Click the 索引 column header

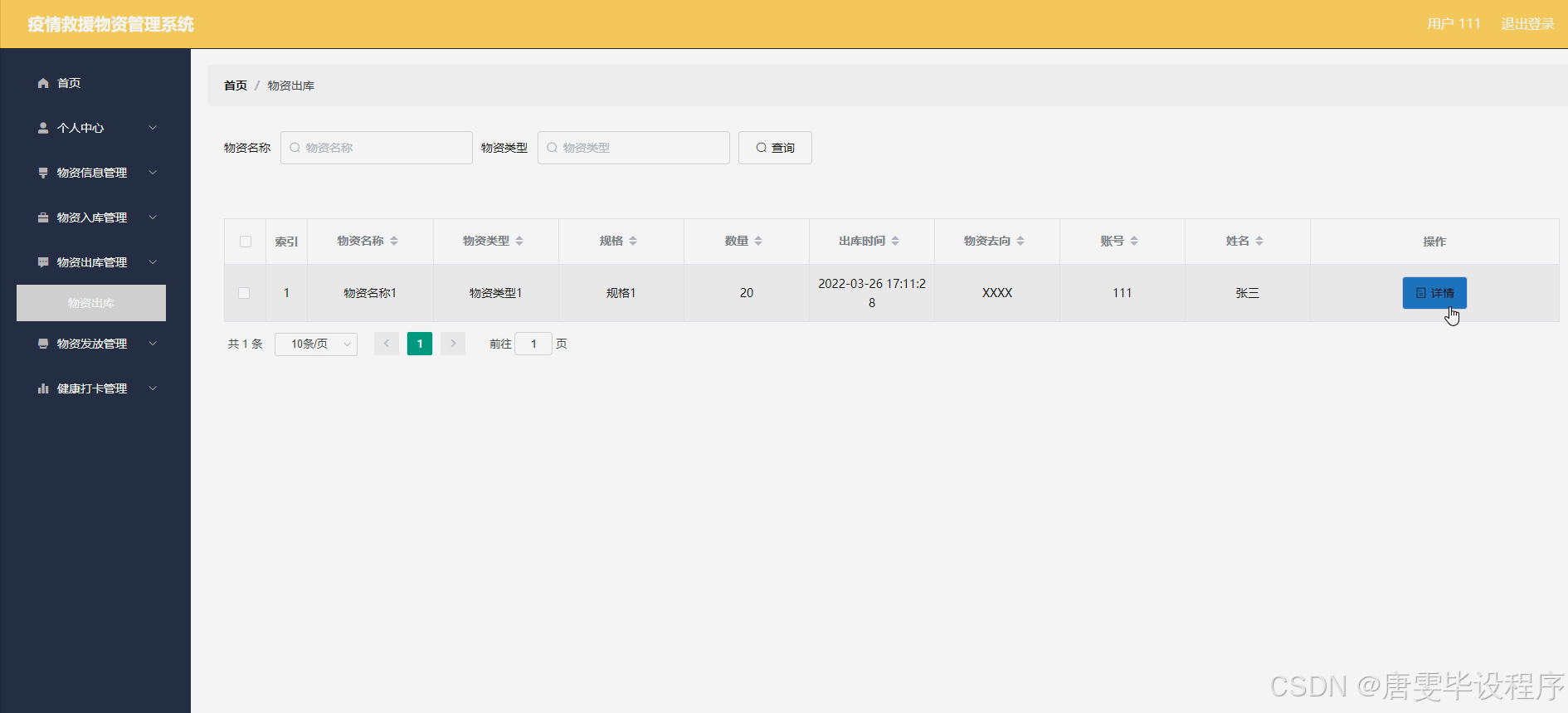tap(286, 242)
